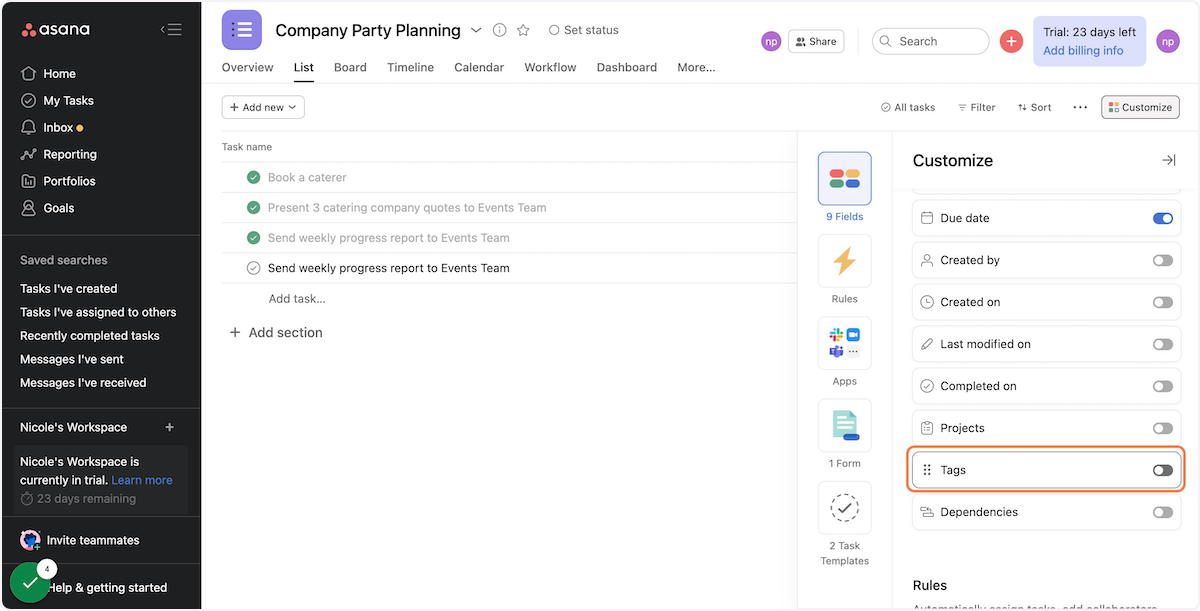Screen dimensions: 1200x611
Task: Open the green checkmark getting started badge
Action: pos(30,582)
